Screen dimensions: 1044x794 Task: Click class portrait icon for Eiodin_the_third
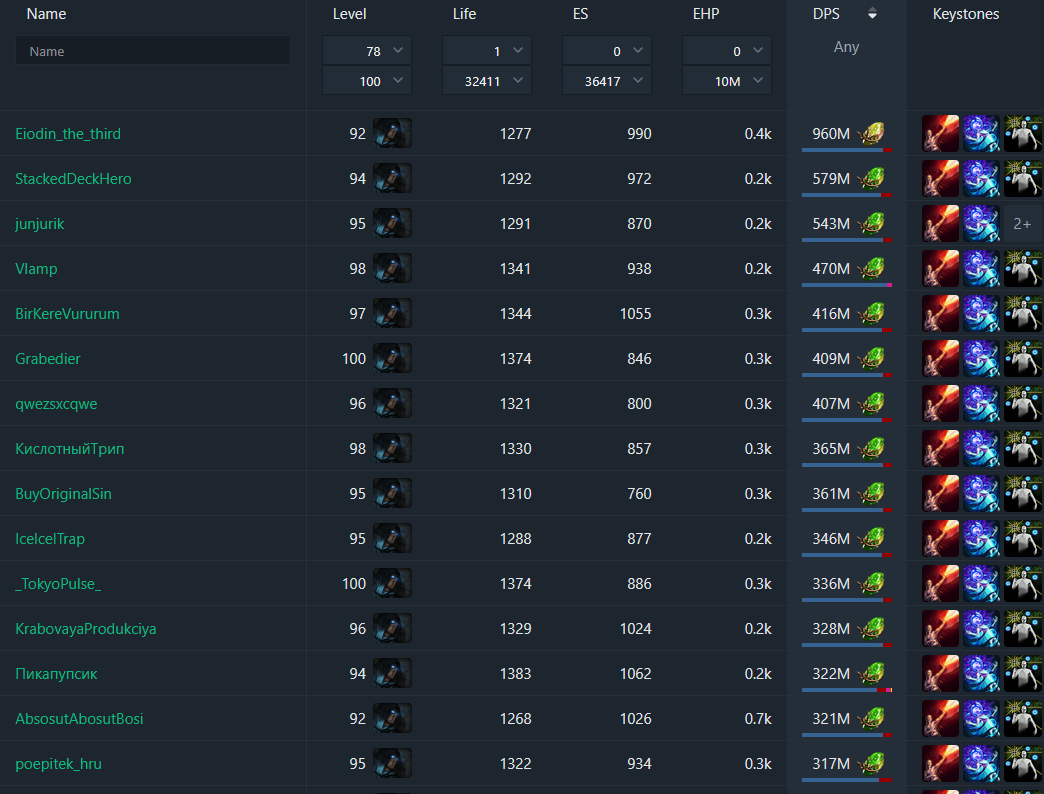click(x=392, y=133)
